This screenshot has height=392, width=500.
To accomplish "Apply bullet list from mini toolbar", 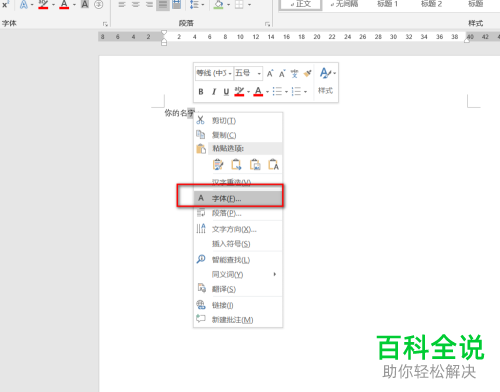I will pyautogui.click(x=277, y=91).
